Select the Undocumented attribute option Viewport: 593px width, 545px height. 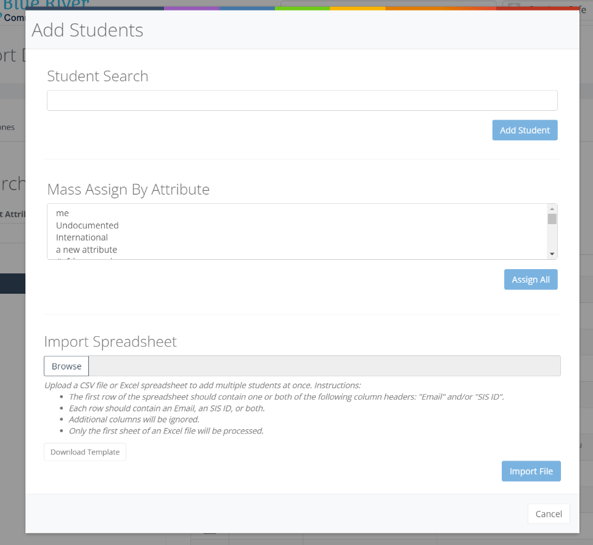coord(87,225)
